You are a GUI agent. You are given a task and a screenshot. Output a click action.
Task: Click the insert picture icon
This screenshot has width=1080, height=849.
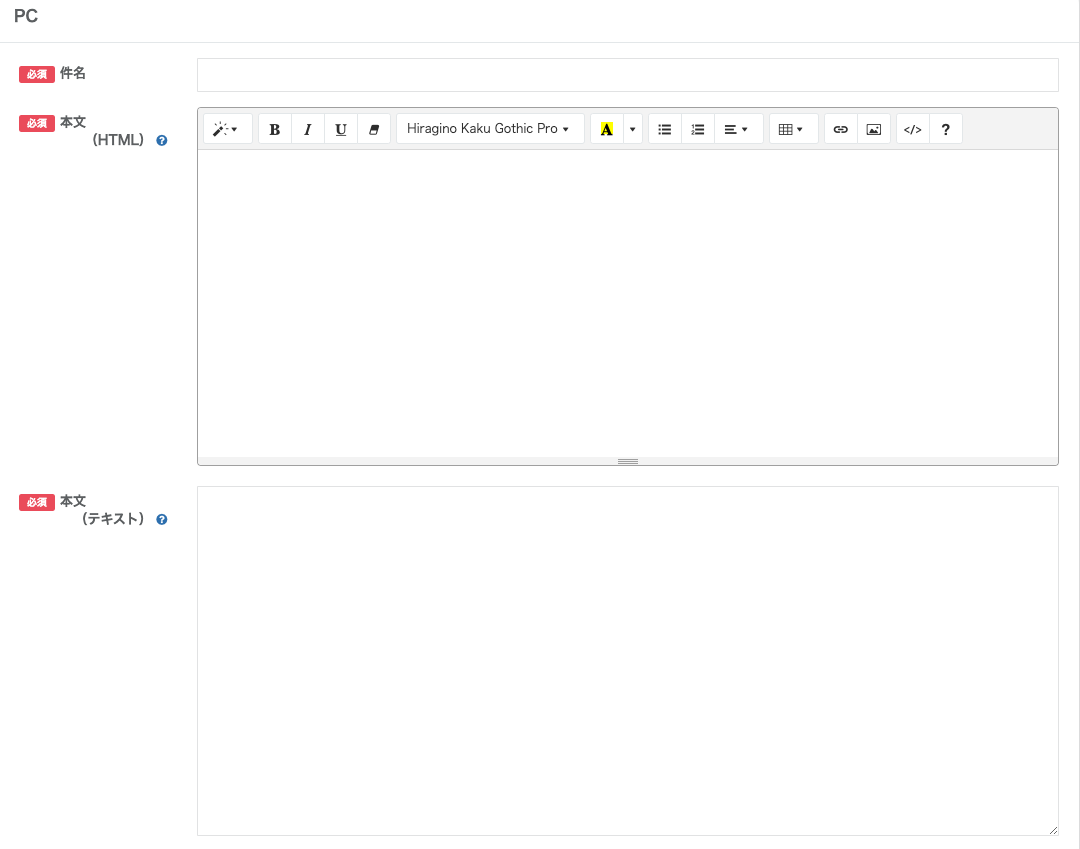[874, 129]
